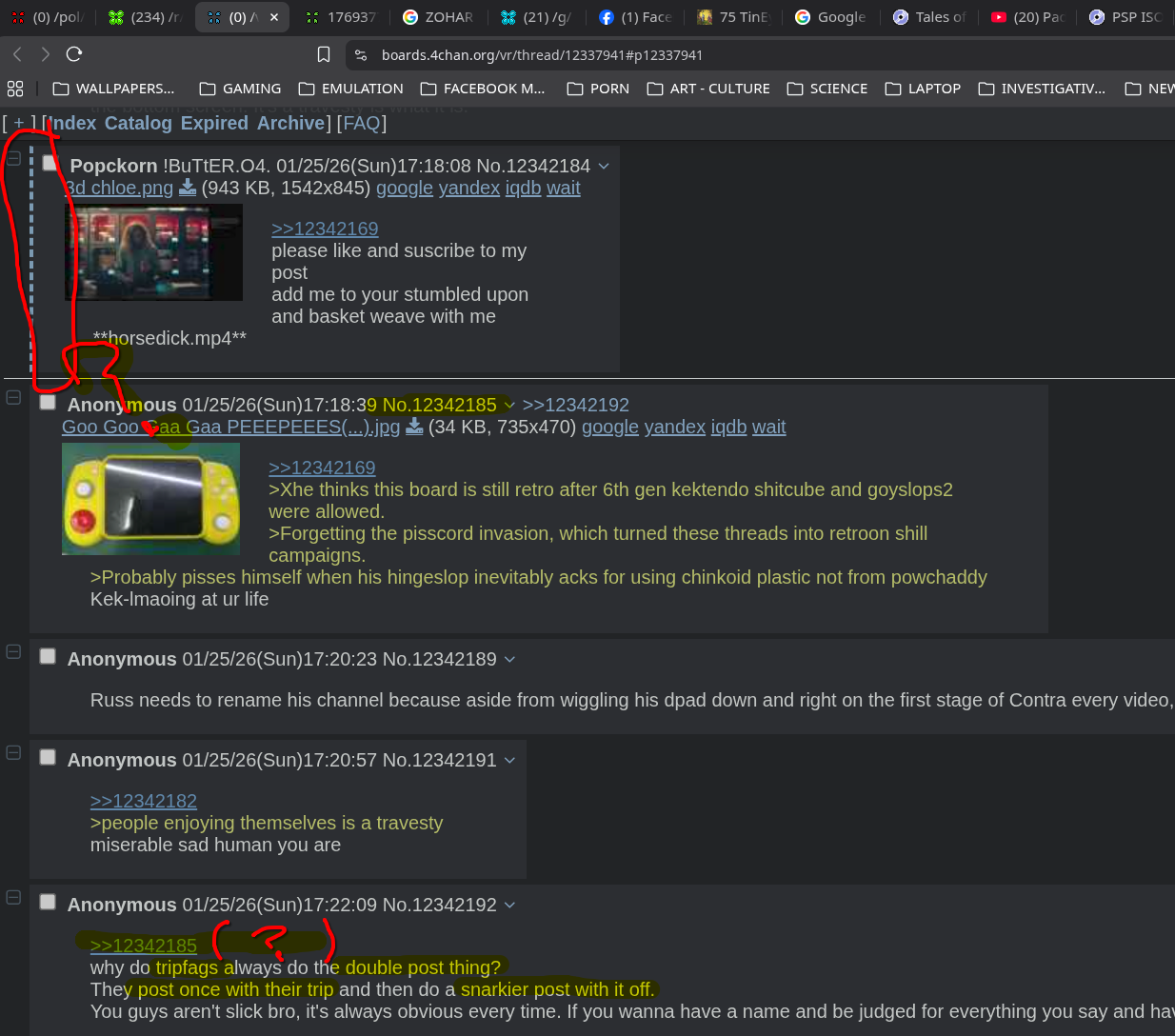Screen dimensions: 1175x1036
Task: Open the Catalog link
Action: [138, 123]
